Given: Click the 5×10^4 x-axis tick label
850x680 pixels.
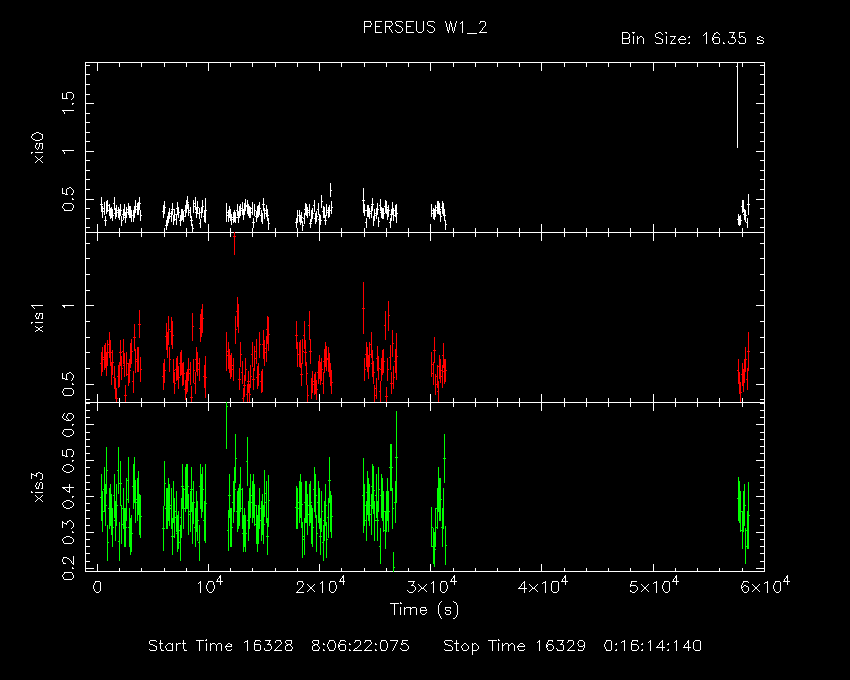Looking at the screenshot, I should click(654, 586).
